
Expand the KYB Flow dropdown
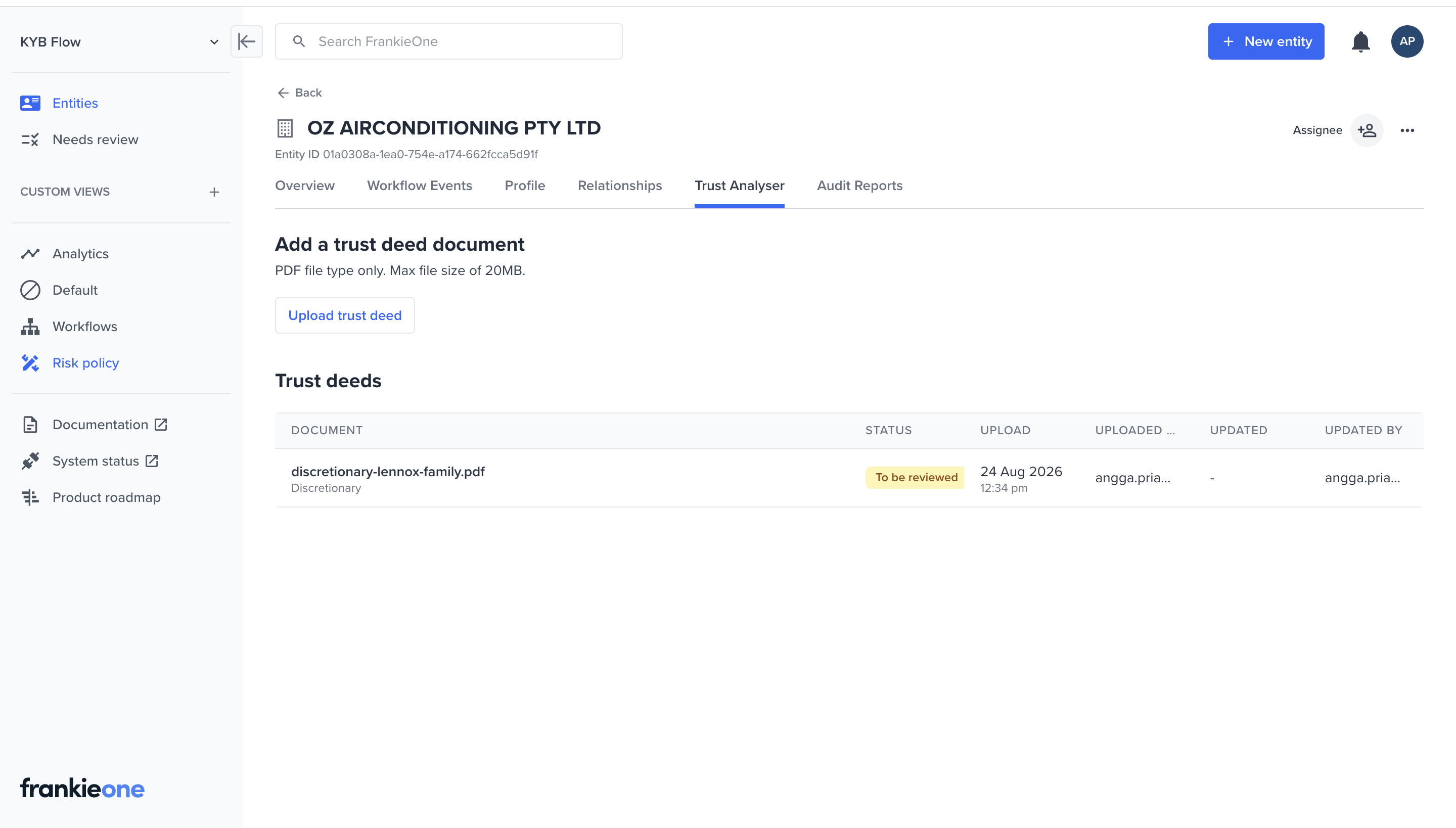click(x=214, y=42)
